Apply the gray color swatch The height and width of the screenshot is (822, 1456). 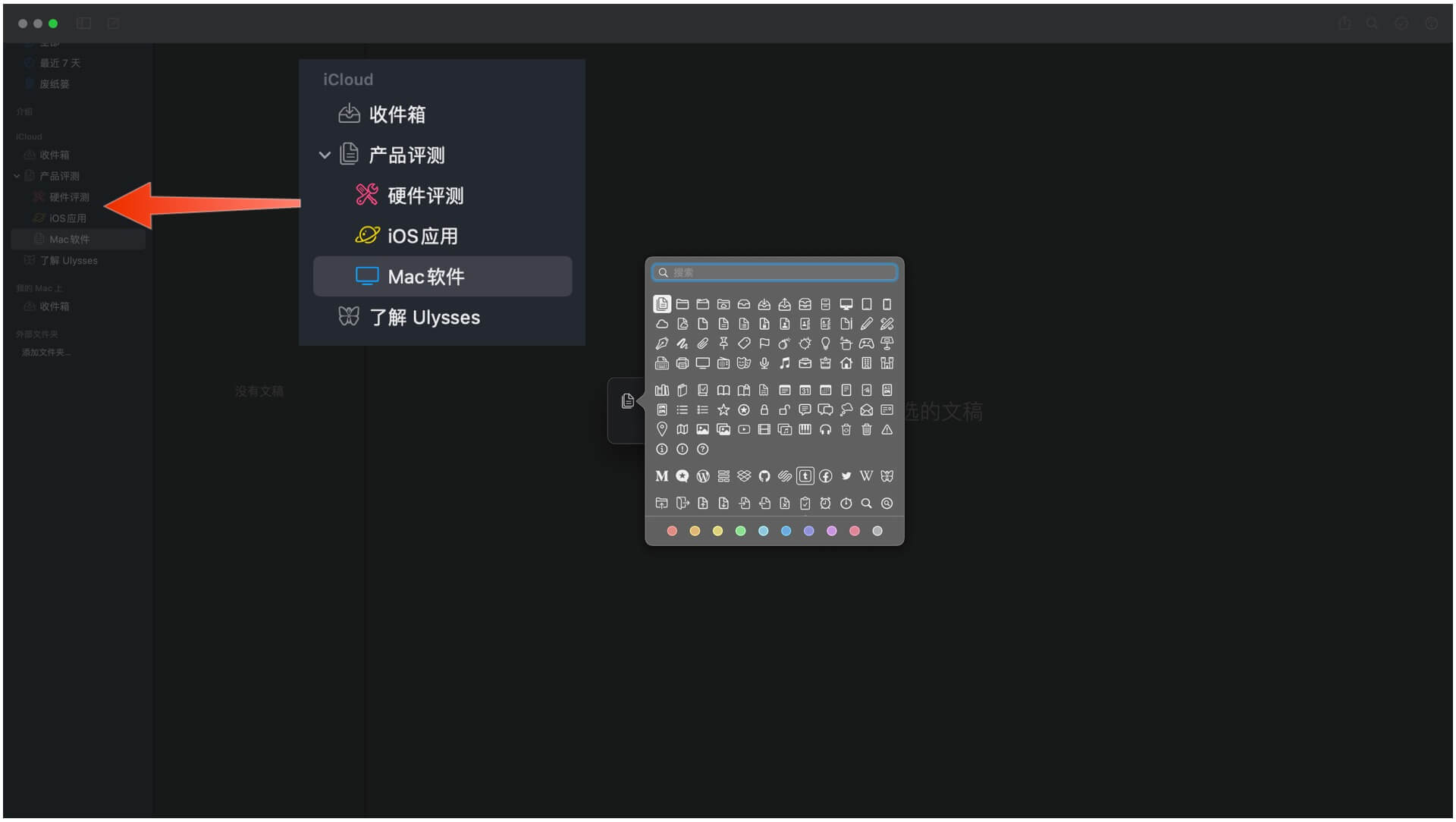[x=877, y=531]
